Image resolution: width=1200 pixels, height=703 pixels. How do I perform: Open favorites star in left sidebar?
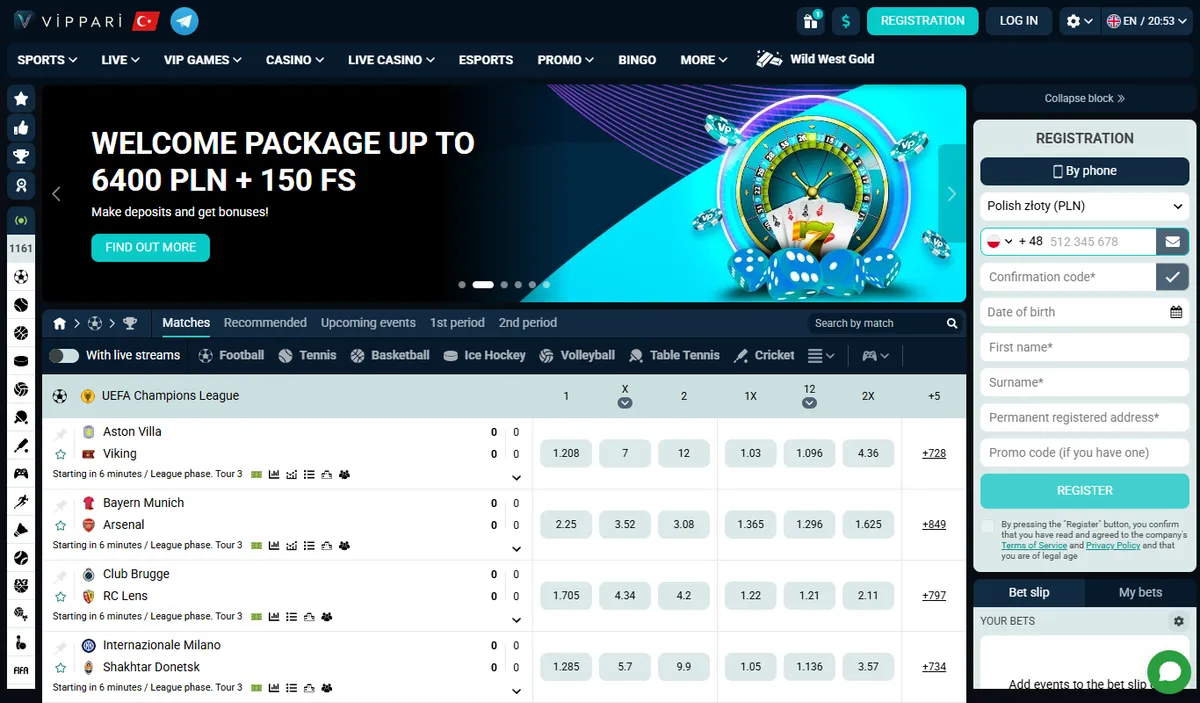click(21, 98)
